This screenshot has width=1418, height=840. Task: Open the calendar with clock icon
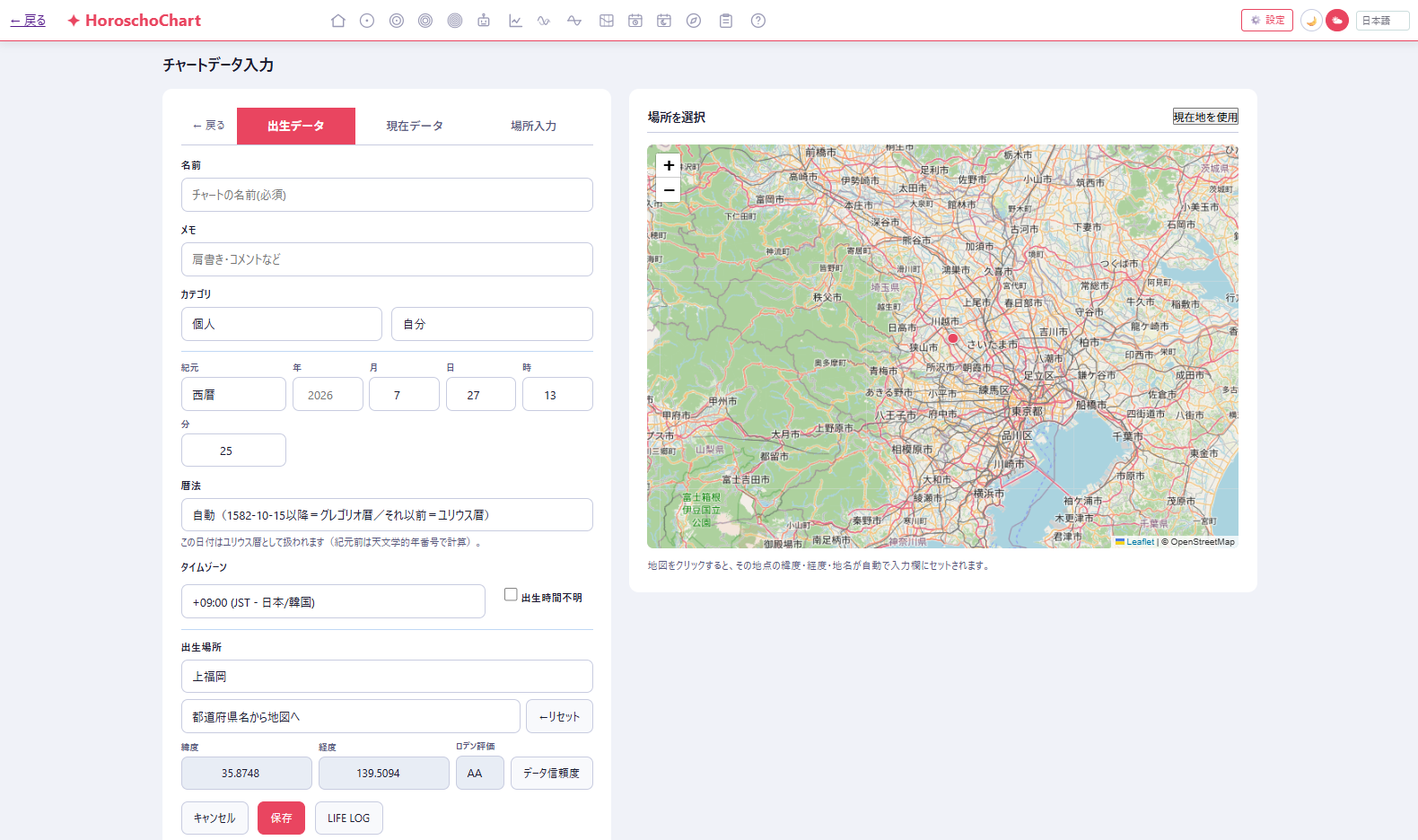635,21
